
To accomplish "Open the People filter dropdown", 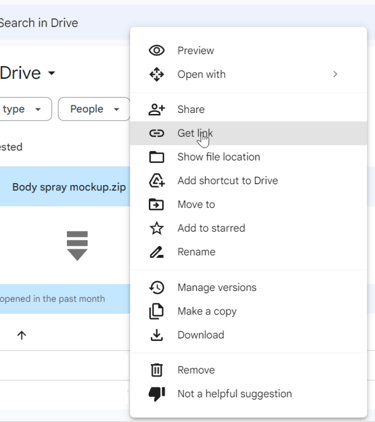I will tap(94, 109).
